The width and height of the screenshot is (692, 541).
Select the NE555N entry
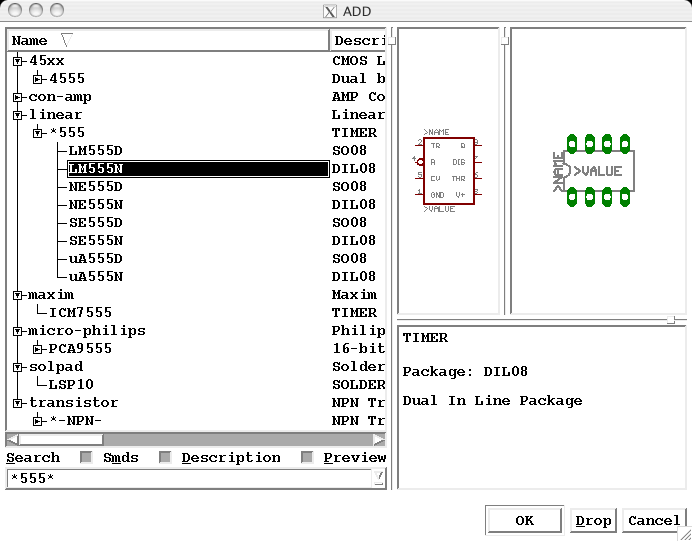pos(95,205)
